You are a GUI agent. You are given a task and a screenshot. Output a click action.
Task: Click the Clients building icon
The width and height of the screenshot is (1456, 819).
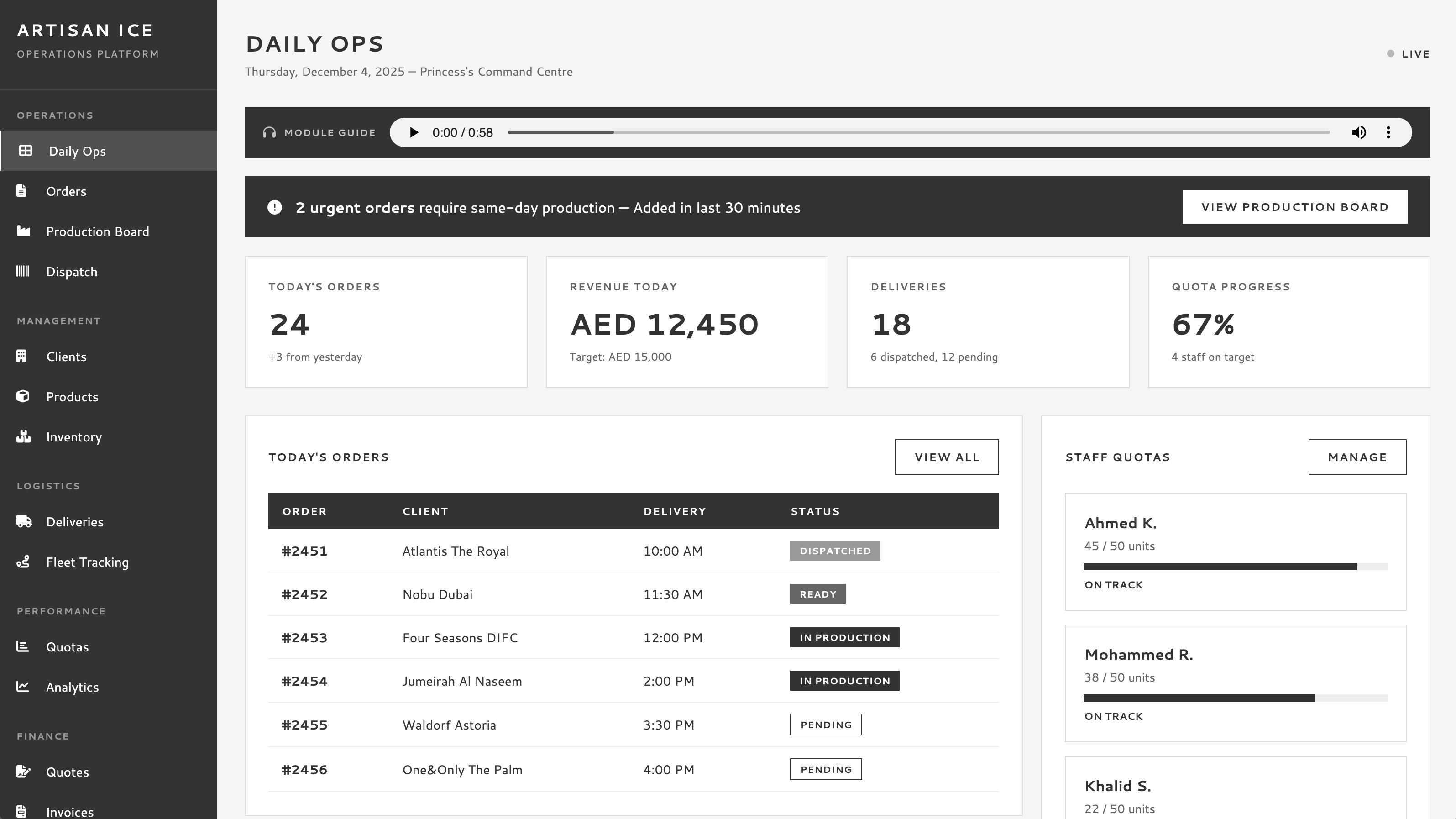coord(21,356)
